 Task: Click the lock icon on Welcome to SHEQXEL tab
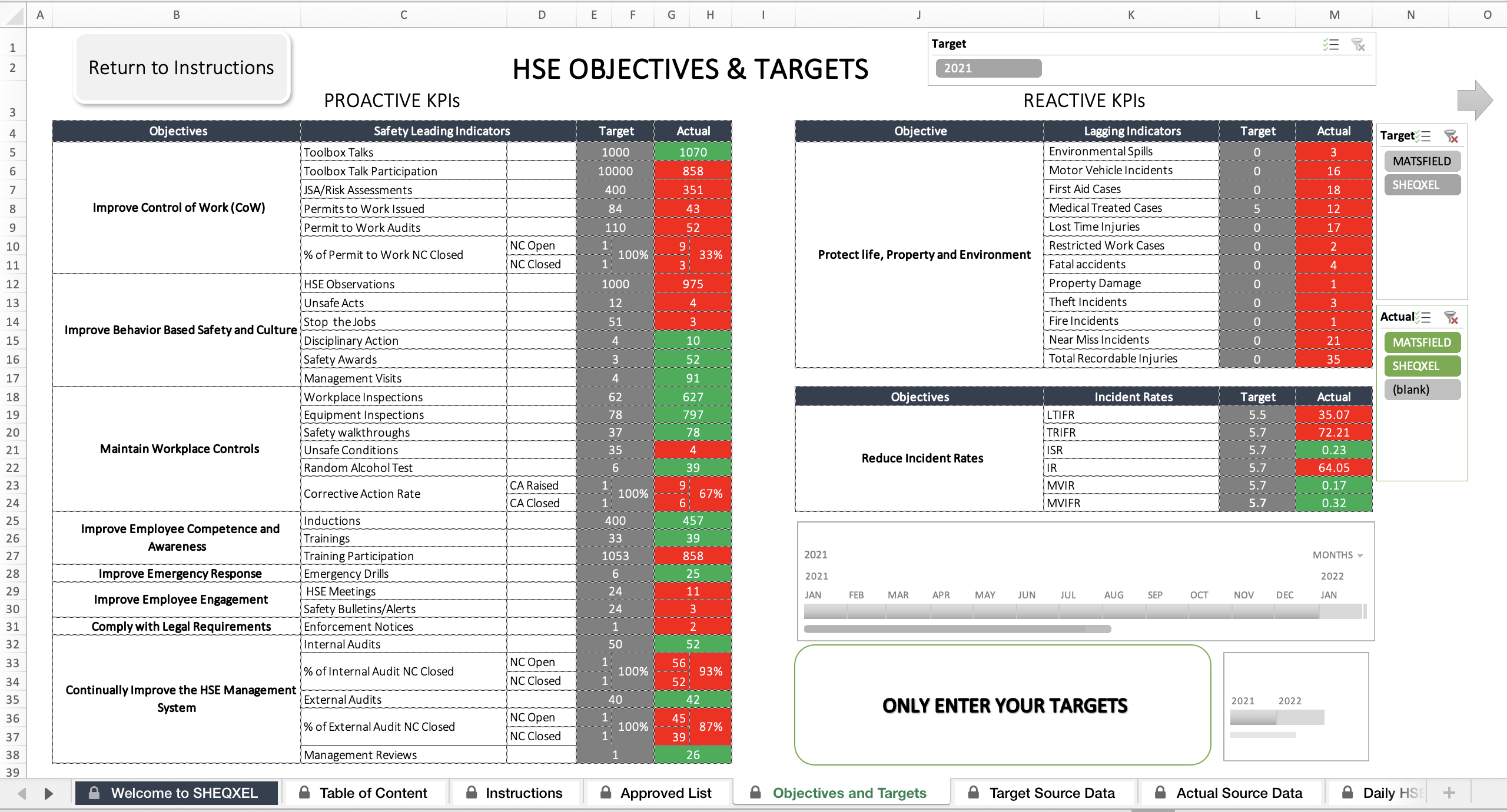(94, 793)
